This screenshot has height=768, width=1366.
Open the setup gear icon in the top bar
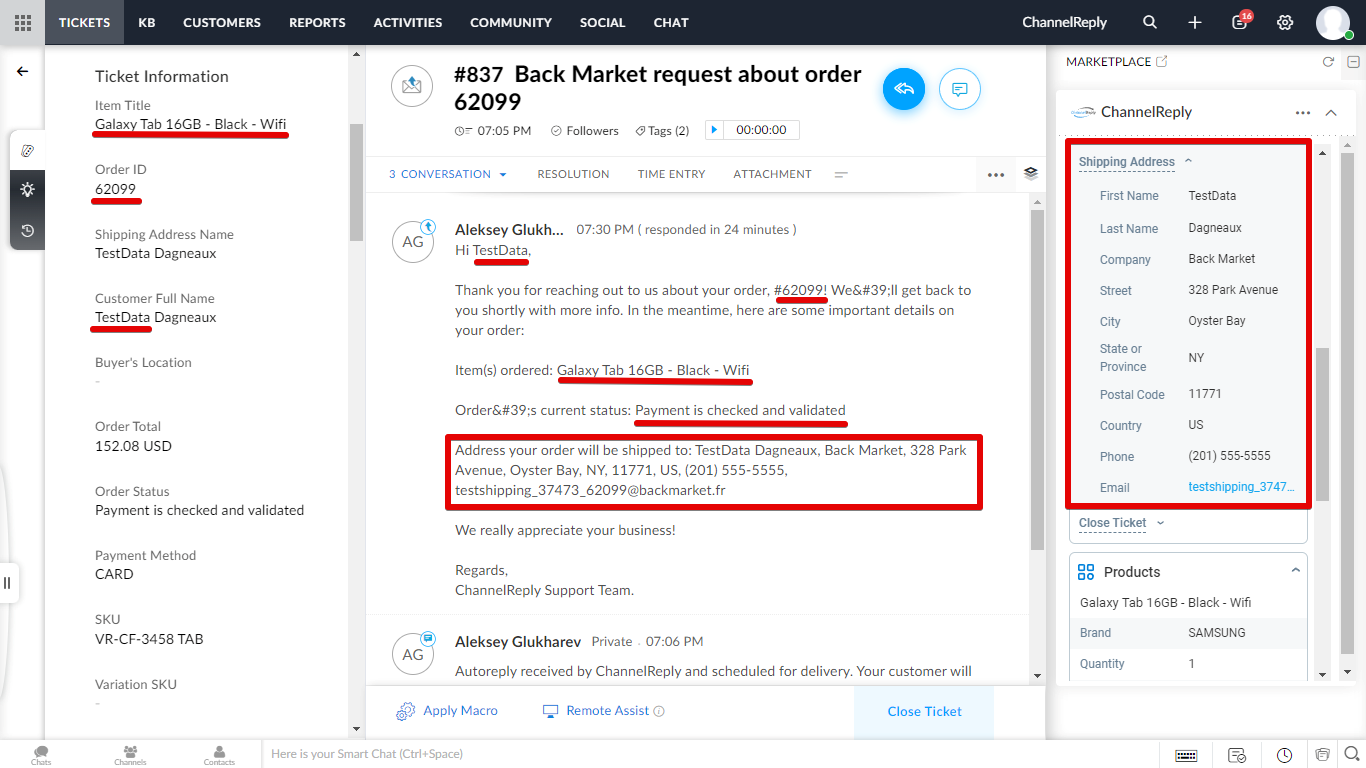[1285, 22]
